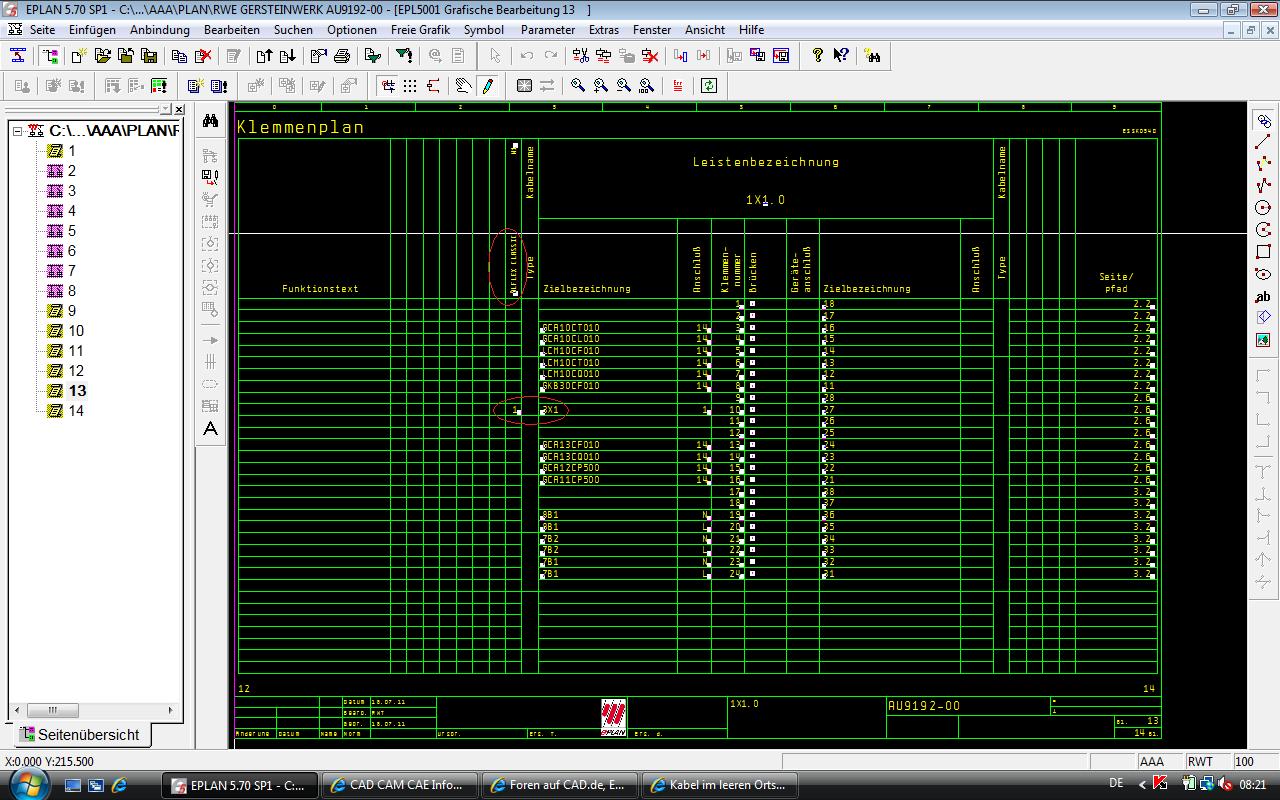Select the circle drawing tool in right toolbar
Viewport: 1280px width, 800px height.
[1263, 208]
